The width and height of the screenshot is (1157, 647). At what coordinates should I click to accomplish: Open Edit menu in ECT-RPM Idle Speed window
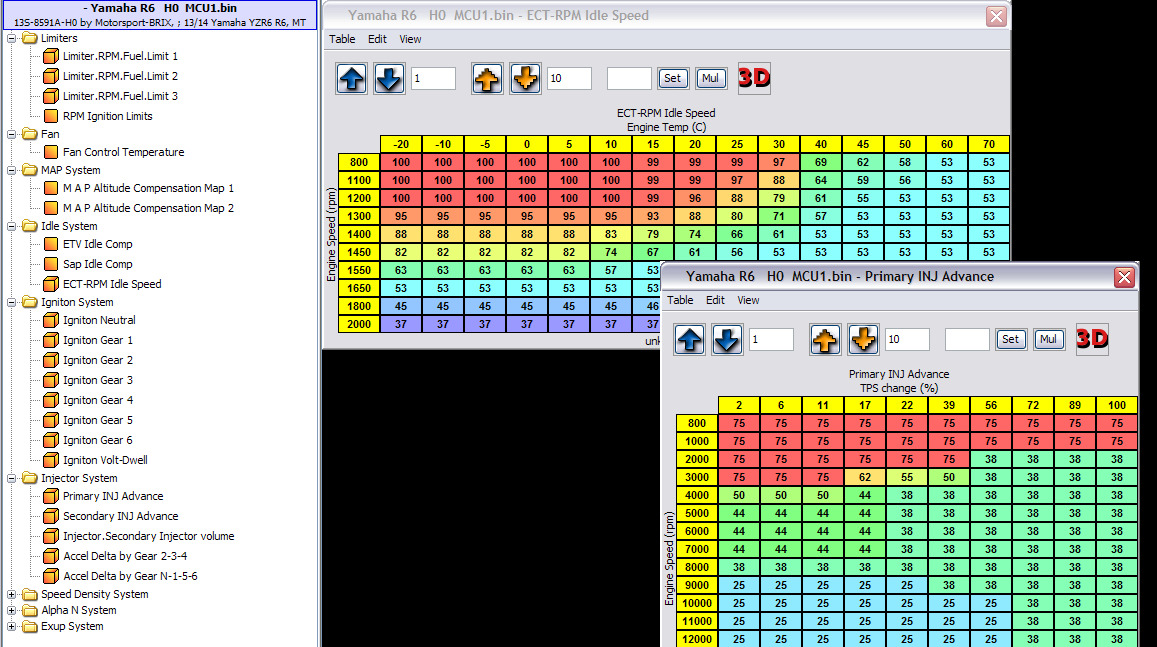point(377,39)
